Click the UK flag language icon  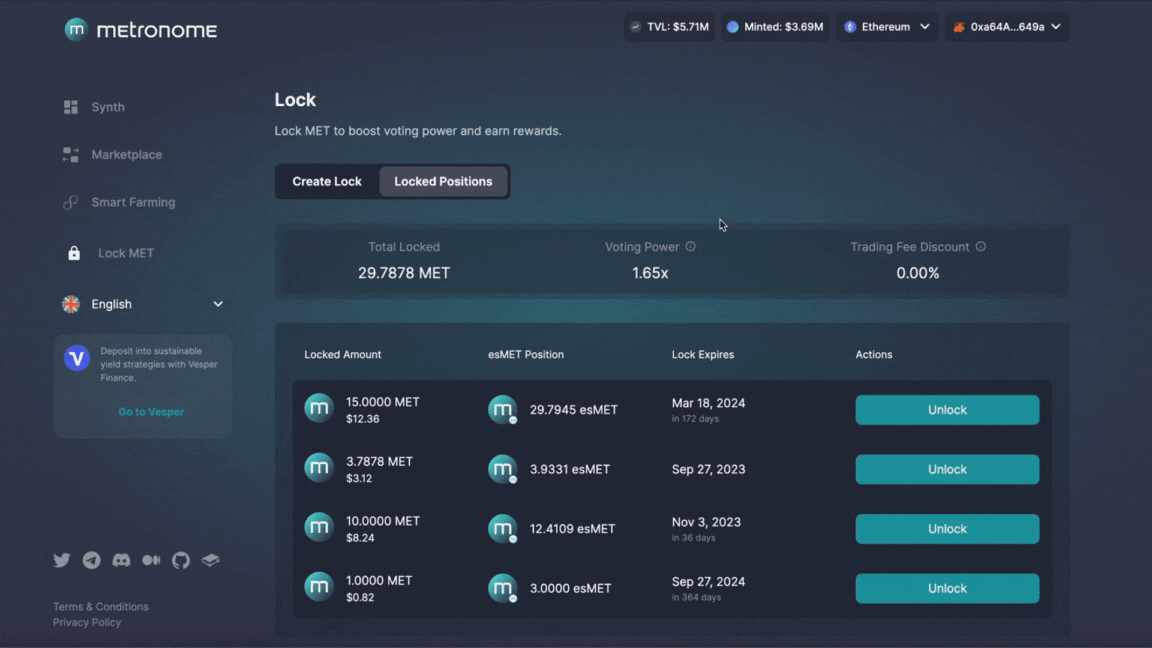coord(71,304)
